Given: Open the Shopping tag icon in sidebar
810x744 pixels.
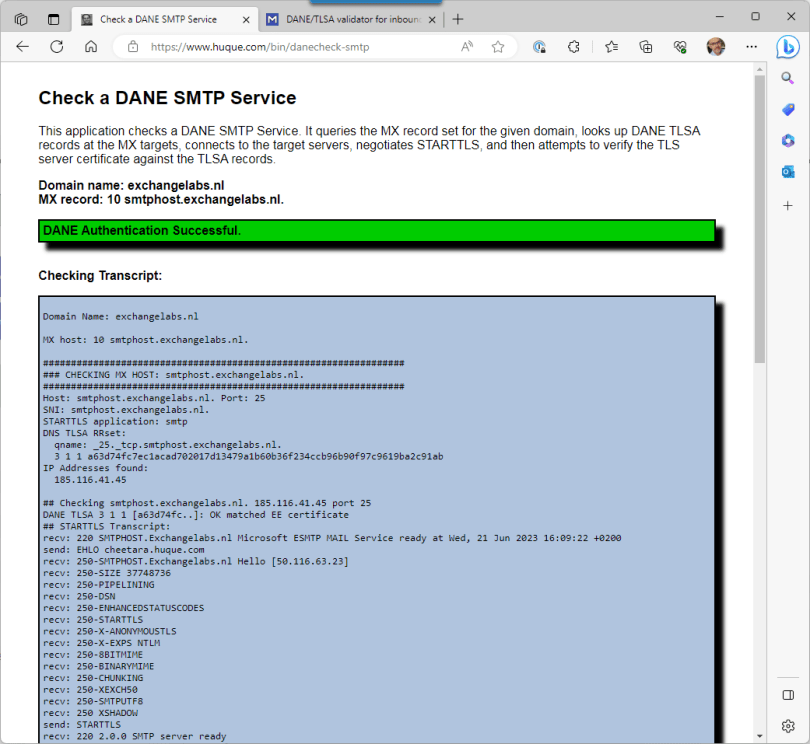Looking at the screenshot, I should click(788, 109).
